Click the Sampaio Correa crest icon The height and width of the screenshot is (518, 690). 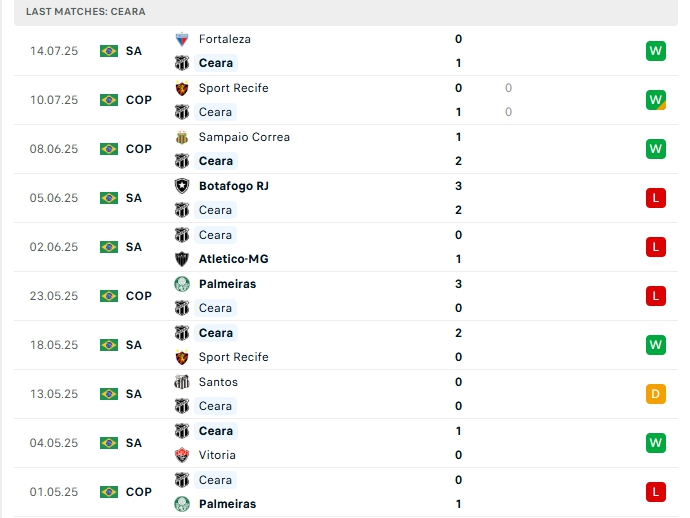(x=182, y=137)
